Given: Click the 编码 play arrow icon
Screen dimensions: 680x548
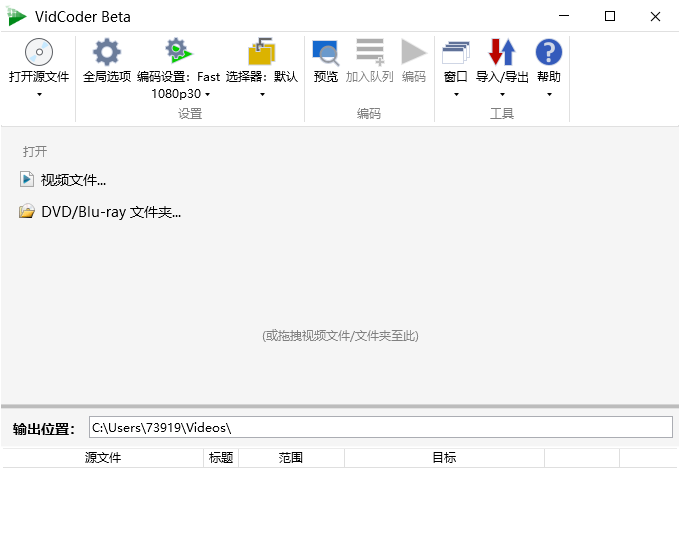Looking at the screenshot, I should [x=414, y=52].
